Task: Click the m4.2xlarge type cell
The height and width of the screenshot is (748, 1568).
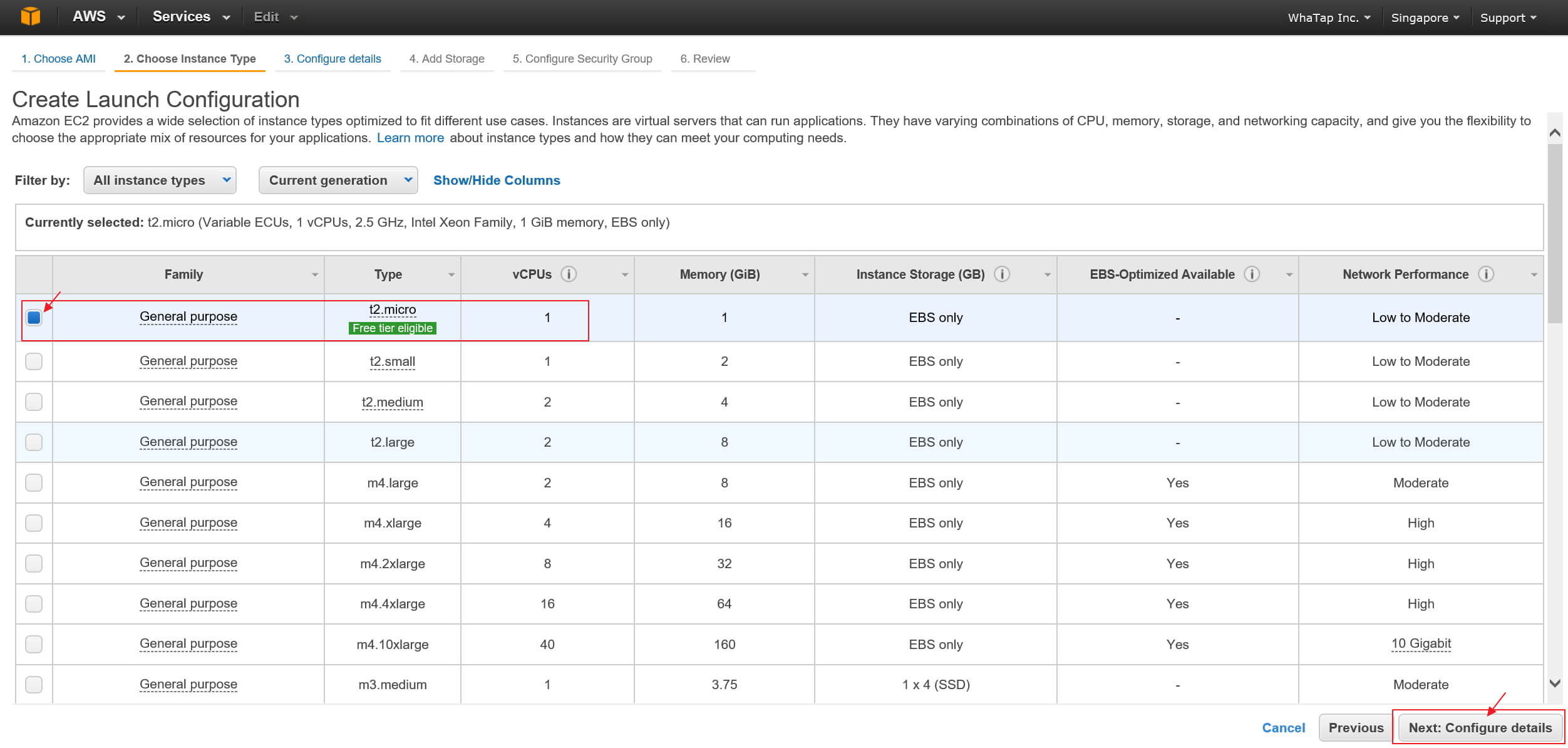Action: (x=393, y=564)
